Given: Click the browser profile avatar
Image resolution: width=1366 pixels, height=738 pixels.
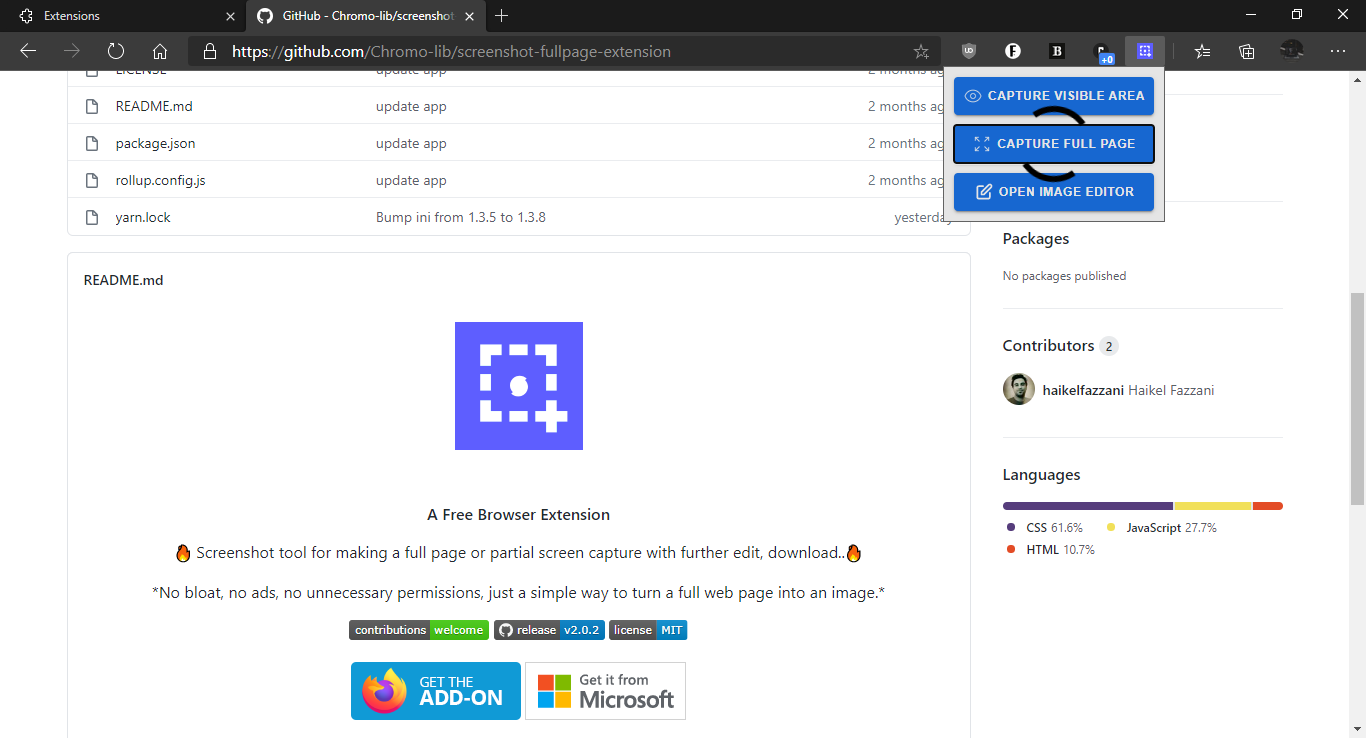Looking at the screenshot, I should coord(1292,50).
